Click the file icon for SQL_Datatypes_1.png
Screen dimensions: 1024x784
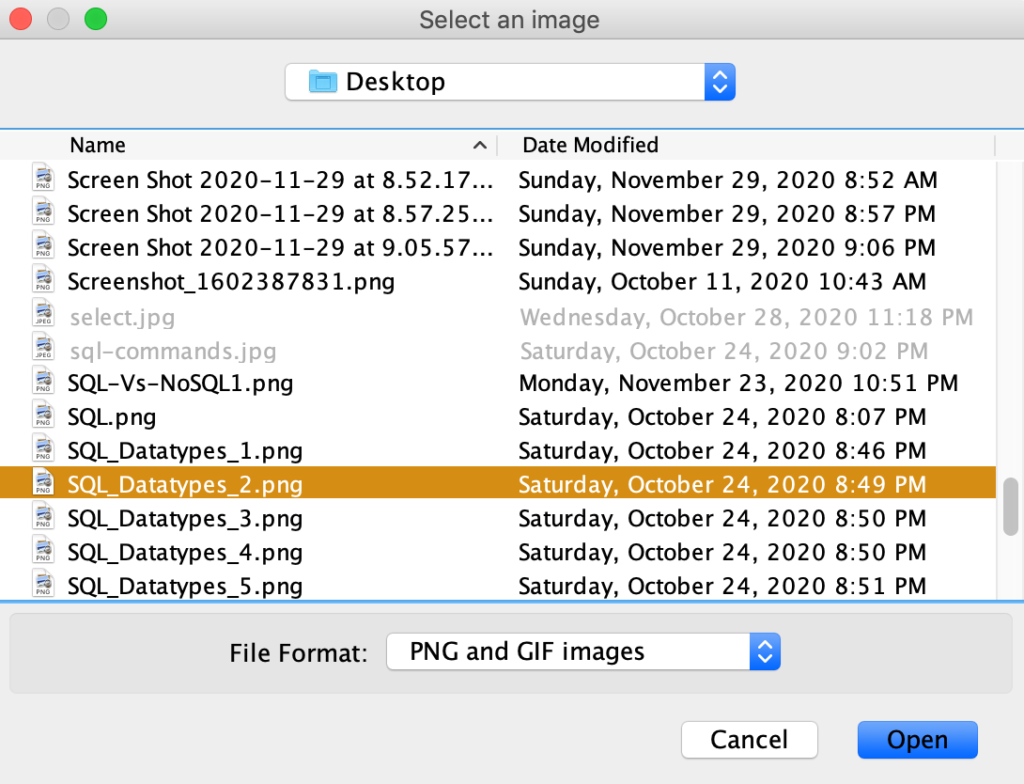(x=43, y=451)
